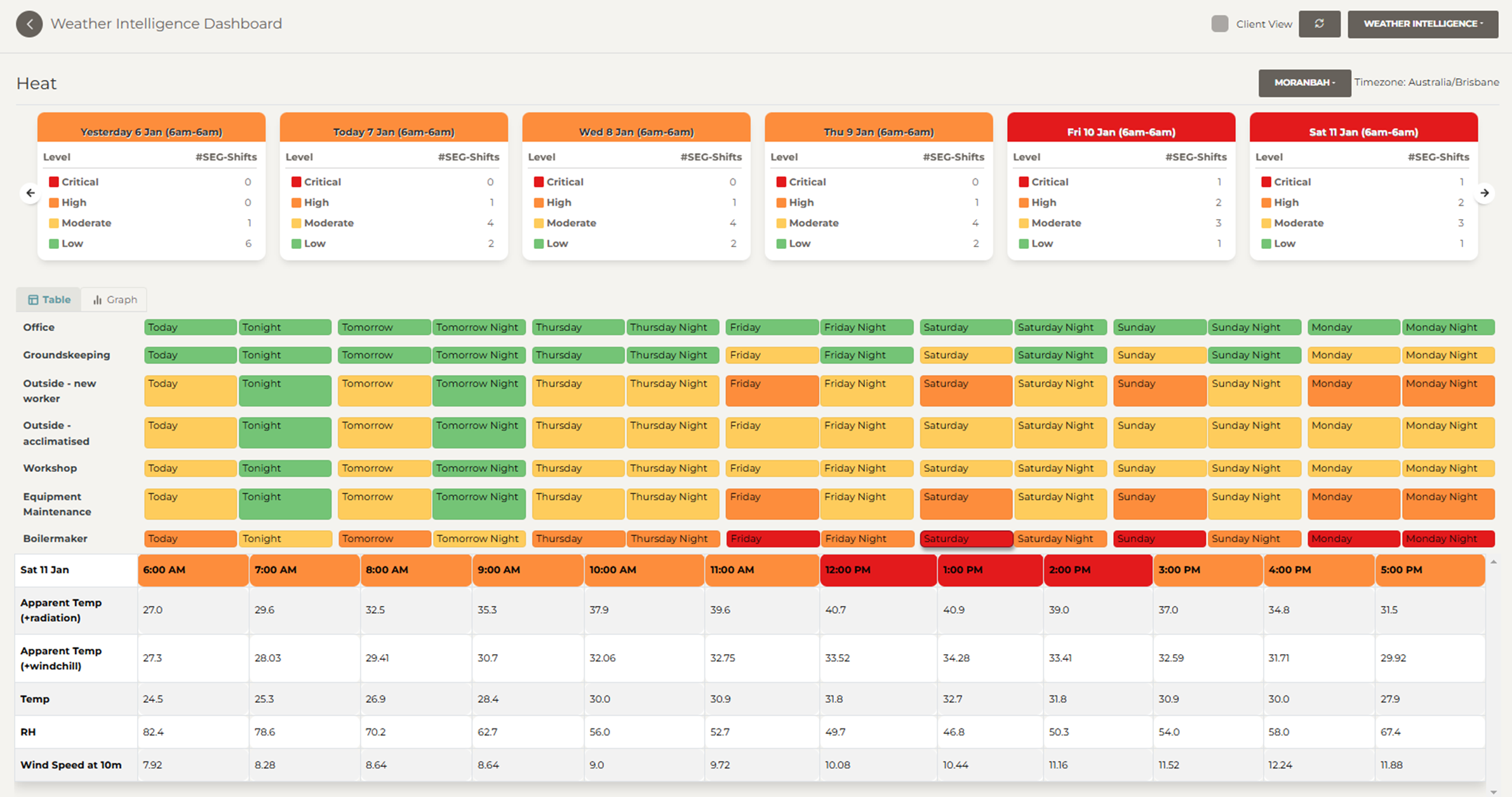This screenshot has height=797, width=1512.
Task: Open the Fri 10 Jan summary card header
Action: [x=1121, y=131]
